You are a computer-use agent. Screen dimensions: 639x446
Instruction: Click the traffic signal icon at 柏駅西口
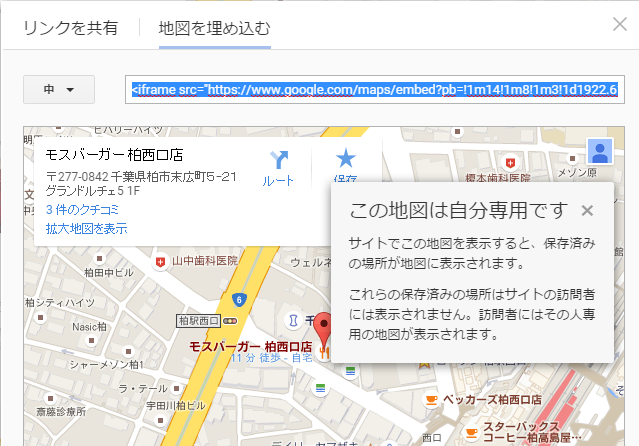click(x=230, y=321)
